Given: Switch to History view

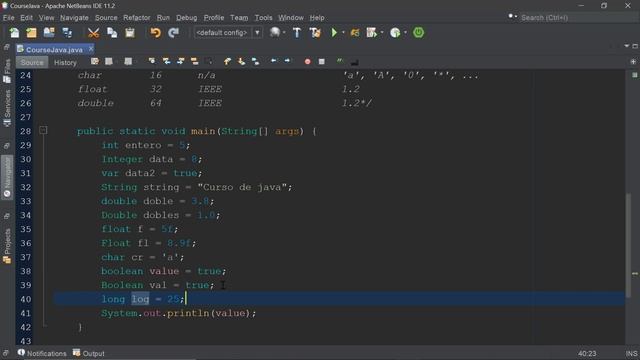Looking at the screenshot, I should pyautogui.click(x=65, y=62).
